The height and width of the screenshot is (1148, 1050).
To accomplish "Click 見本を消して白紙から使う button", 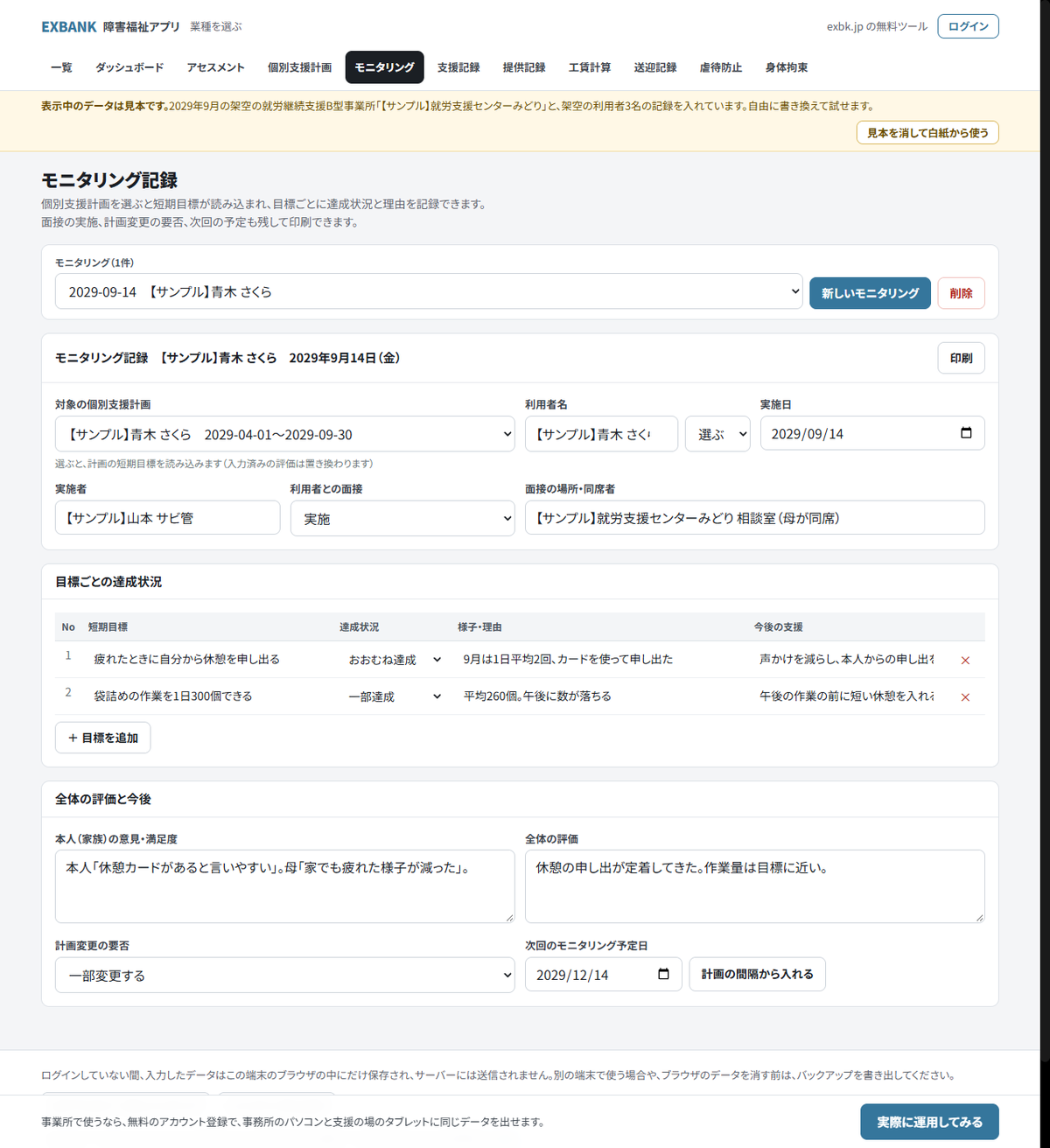I will tap(927, 133).
